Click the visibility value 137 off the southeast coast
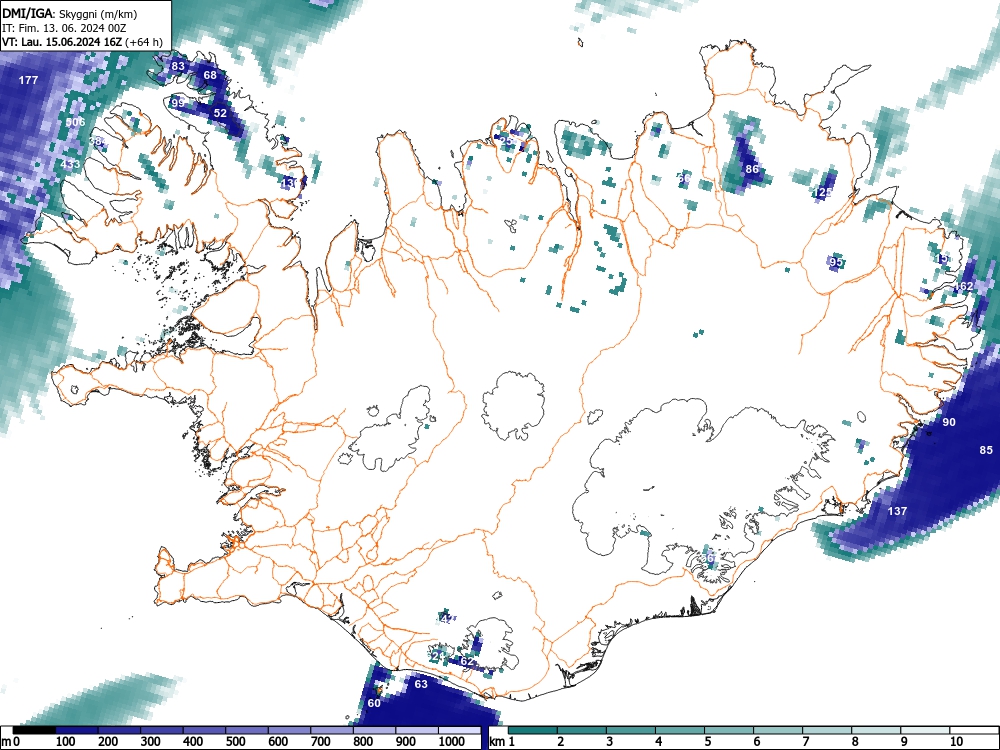1000x750 pixels. tap(897, 511)
